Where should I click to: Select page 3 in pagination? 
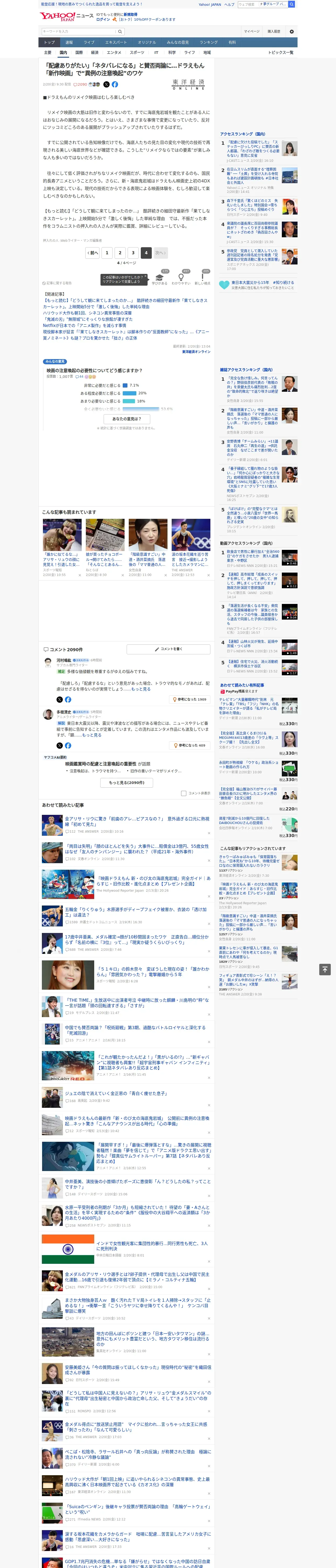[133, 253]
